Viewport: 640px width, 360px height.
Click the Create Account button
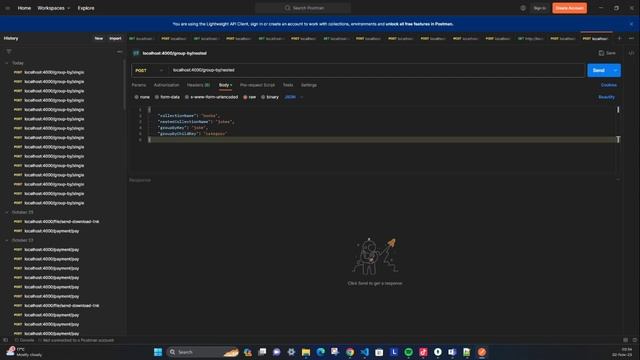[x=569, y=8]
